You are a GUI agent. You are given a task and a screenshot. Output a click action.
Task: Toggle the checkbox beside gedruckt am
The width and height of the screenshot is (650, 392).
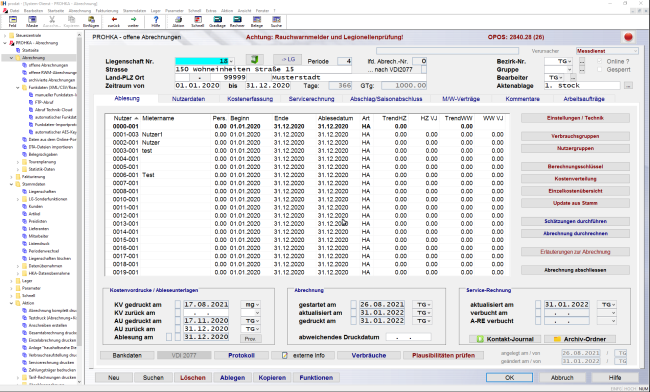click(354, 321)
